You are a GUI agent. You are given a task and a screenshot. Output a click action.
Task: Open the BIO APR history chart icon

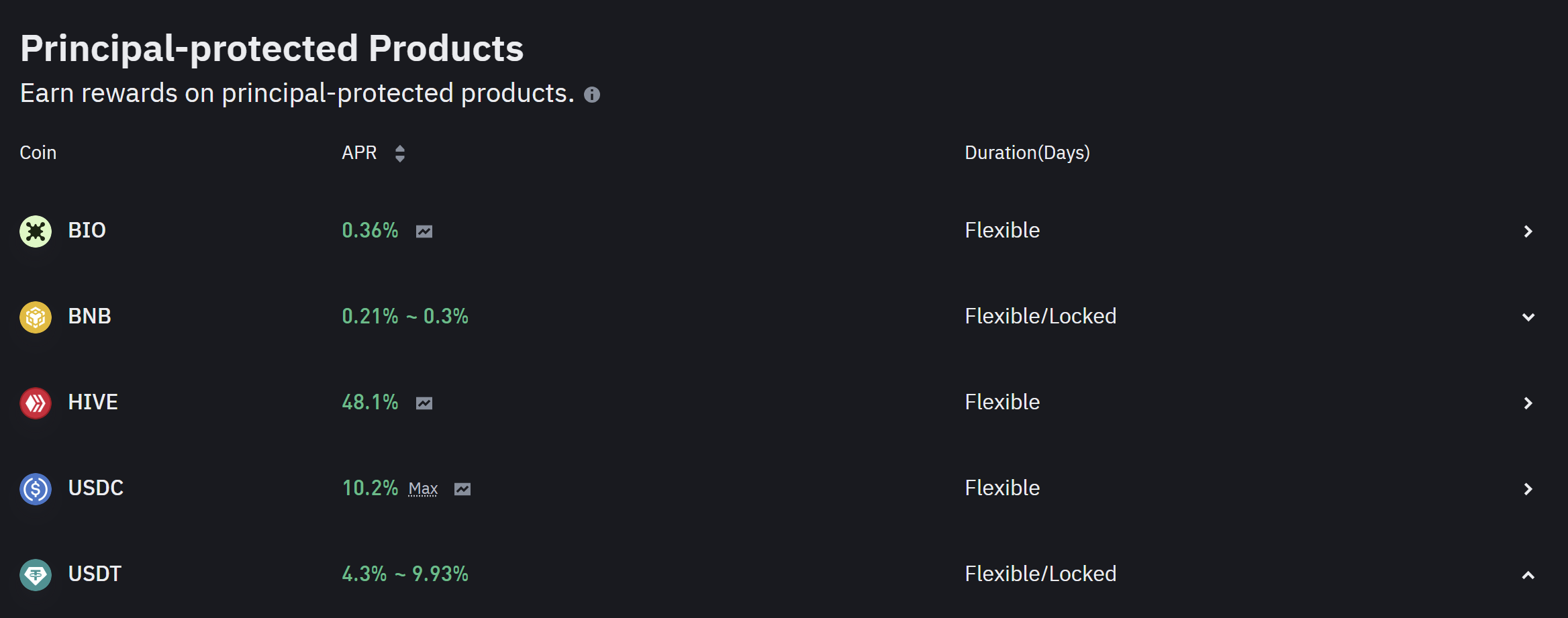pos(424,232)
